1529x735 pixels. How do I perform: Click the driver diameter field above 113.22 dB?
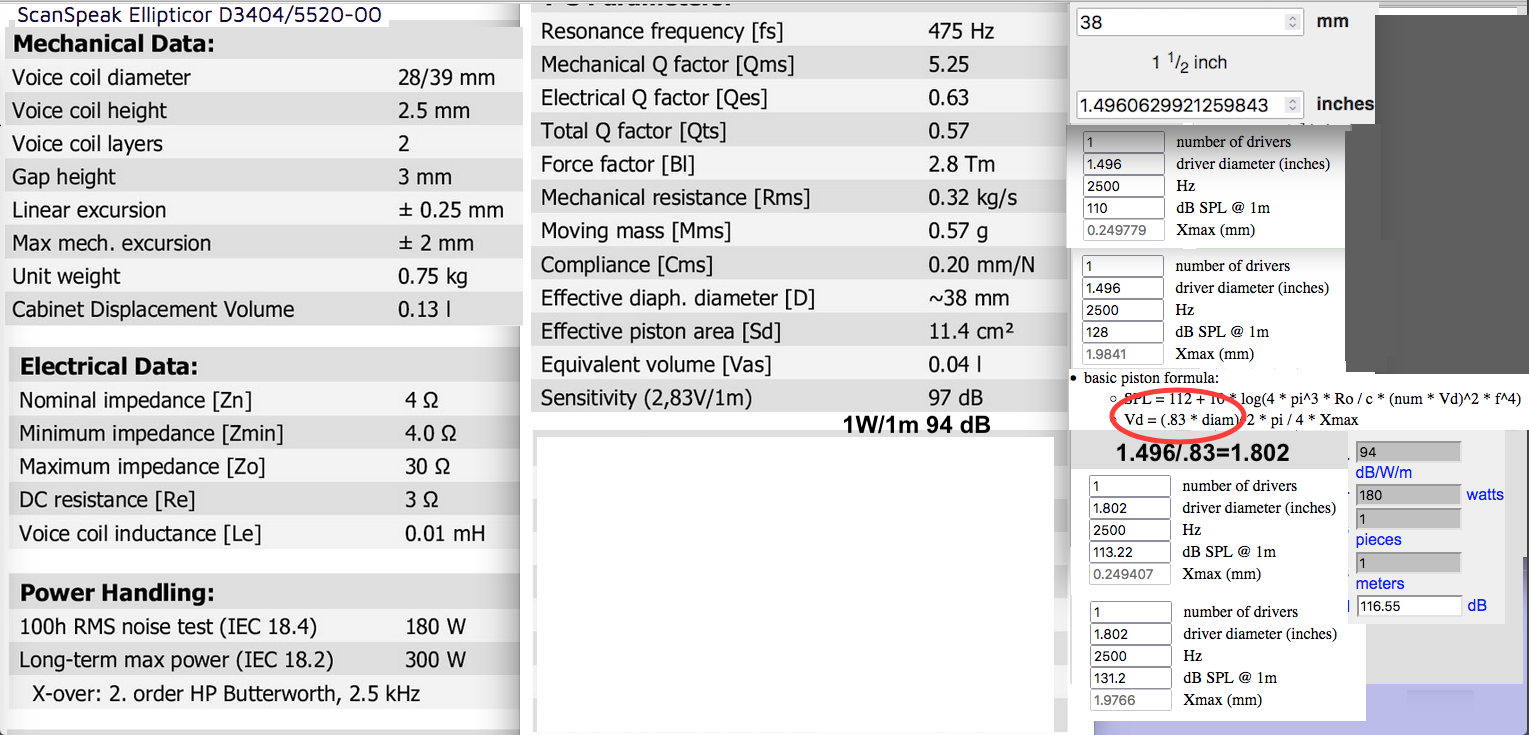pos(1130,508)
